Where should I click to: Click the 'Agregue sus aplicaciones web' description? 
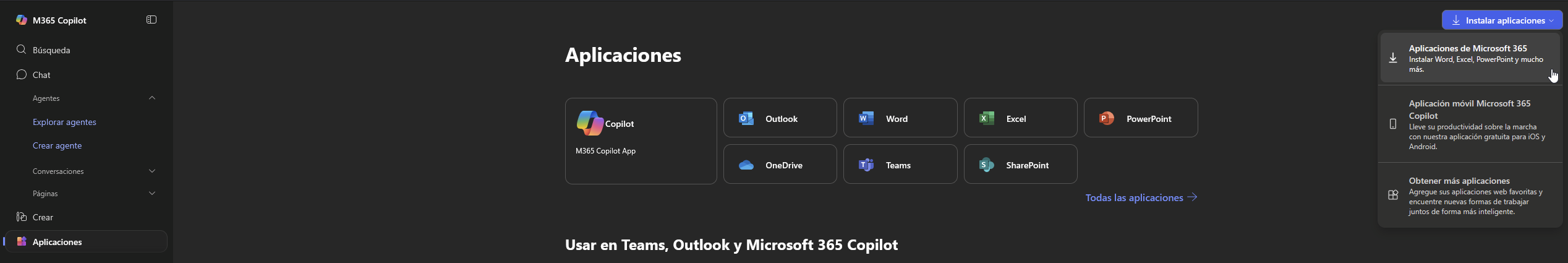click(x=1476, y=202)
